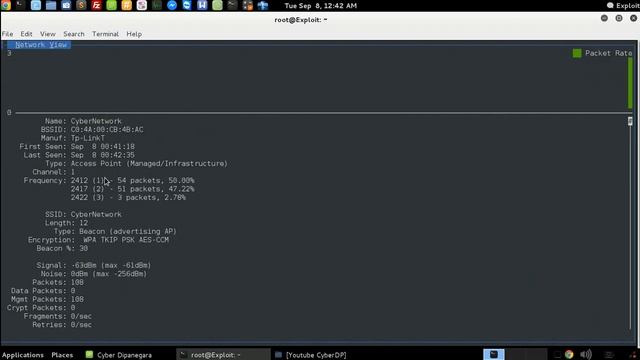640x360 pixels.
Task: Switch to the Cyber Dipanegara taskbar window
Action: [x=119, y=355]
